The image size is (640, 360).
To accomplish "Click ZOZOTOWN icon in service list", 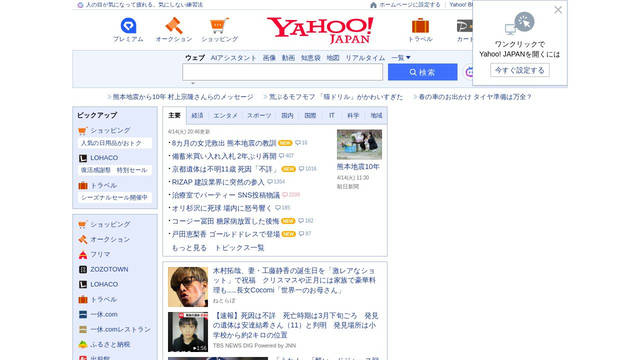I will click(x=83, y=269).
